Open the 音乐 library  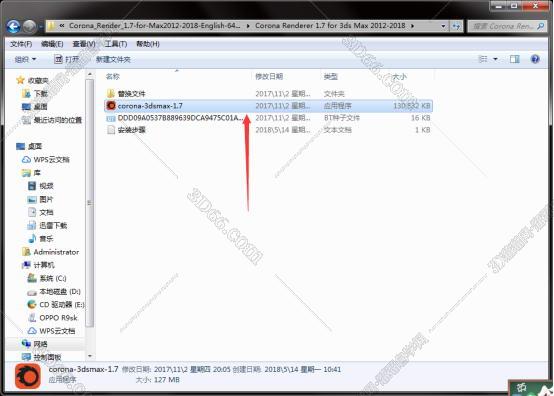46,239
